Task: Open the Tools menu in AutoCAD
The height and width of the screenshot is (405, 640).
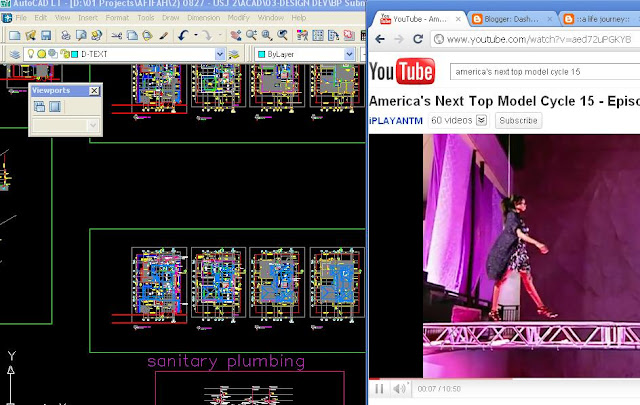Action: (x=146, y=18)
